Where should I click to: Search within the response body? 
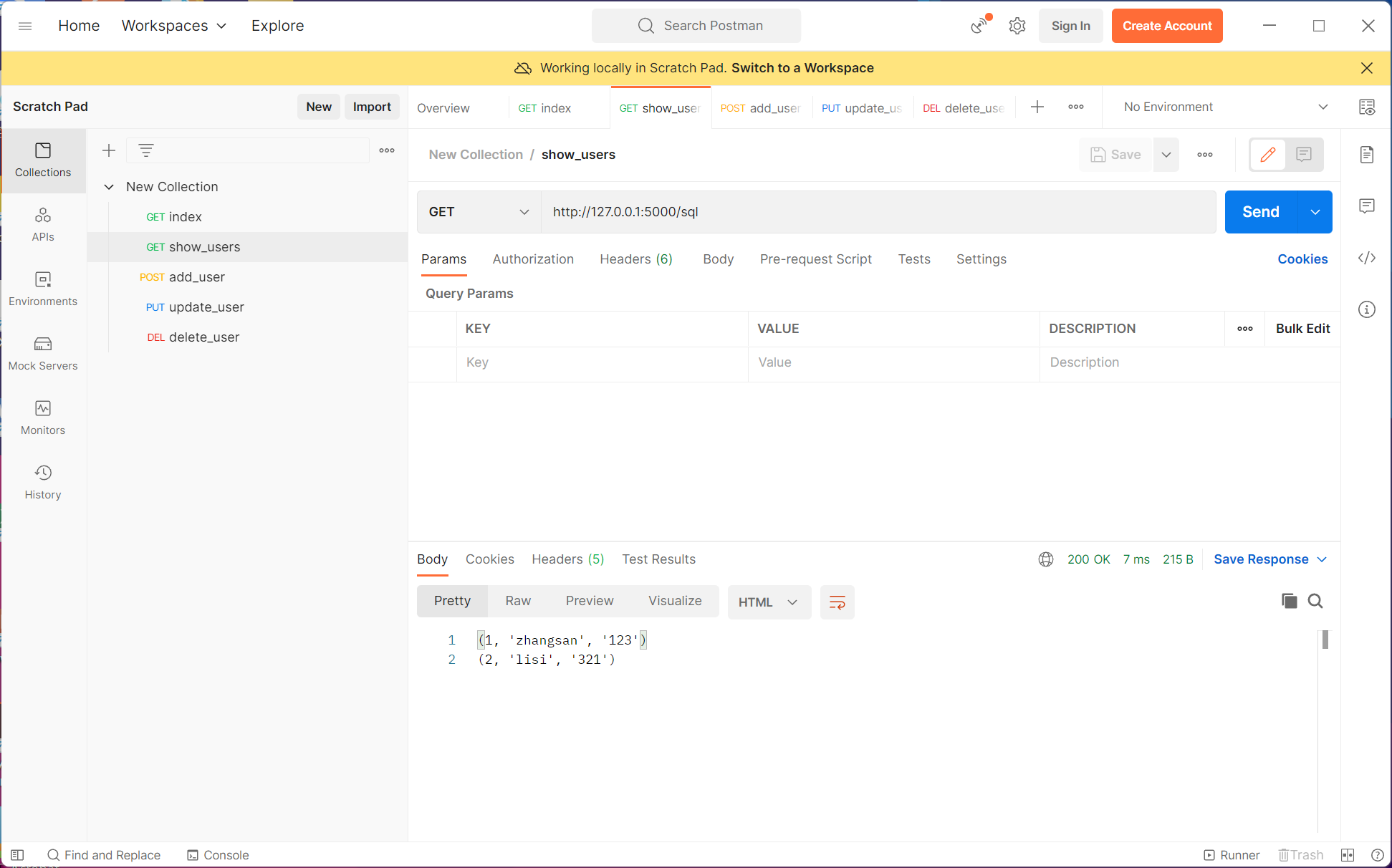coord(1315,601)
